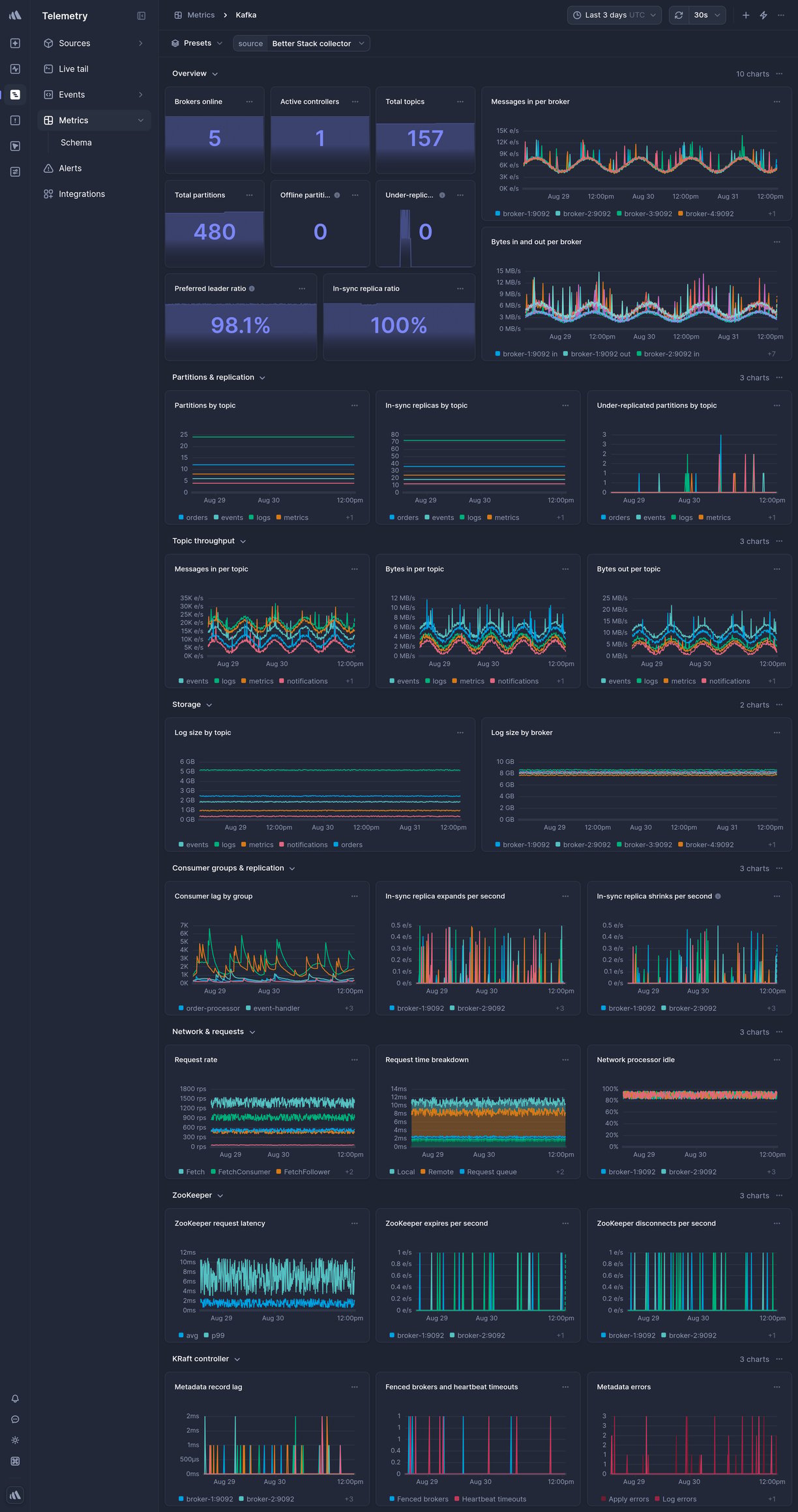Viewport: 798px width, 1512px height.
Task: Open Integrations in the sidebar
Action: [94, 194]
